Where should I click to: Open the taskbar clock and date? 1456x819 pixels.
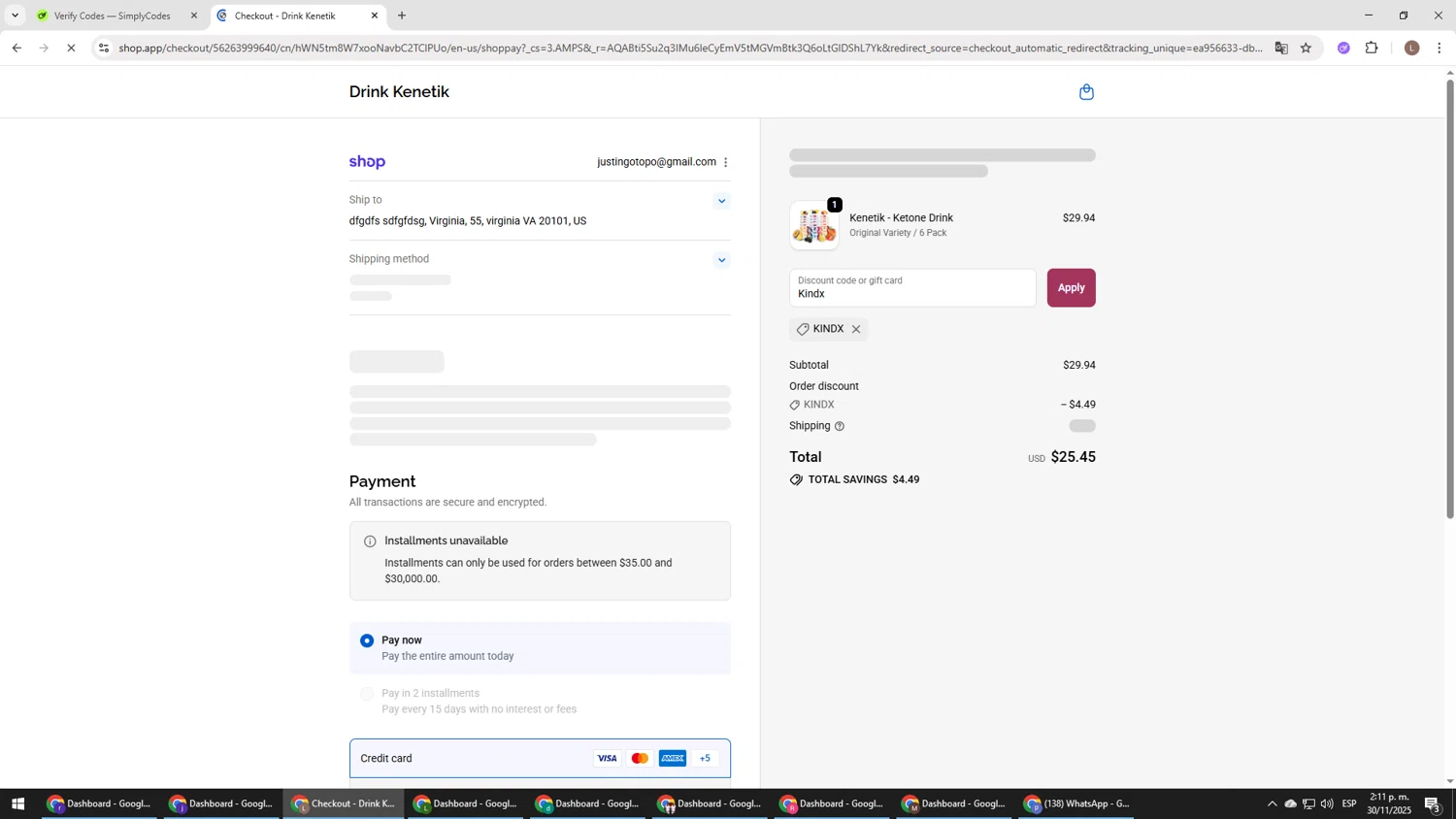(1389, 804)
